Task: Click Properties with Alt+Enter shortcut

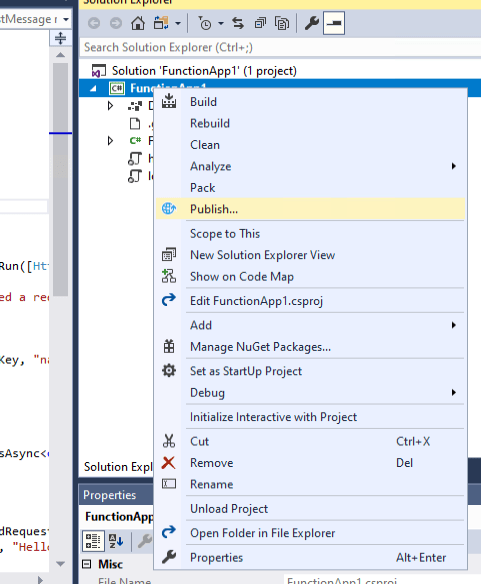Action: tap(310, 558)
